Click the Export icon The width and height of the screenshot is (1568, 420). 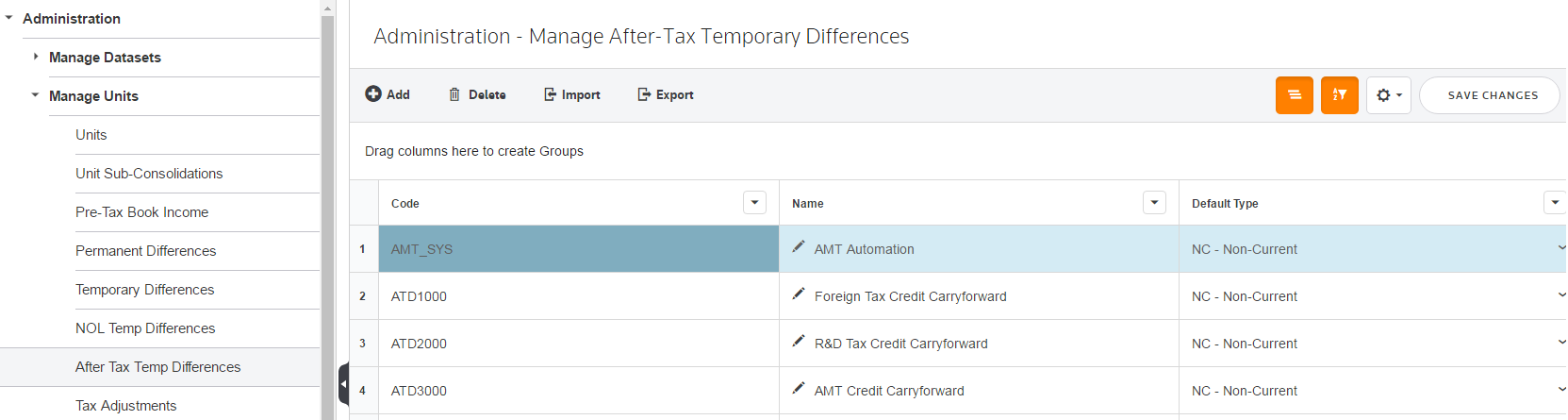pos(644,94)
